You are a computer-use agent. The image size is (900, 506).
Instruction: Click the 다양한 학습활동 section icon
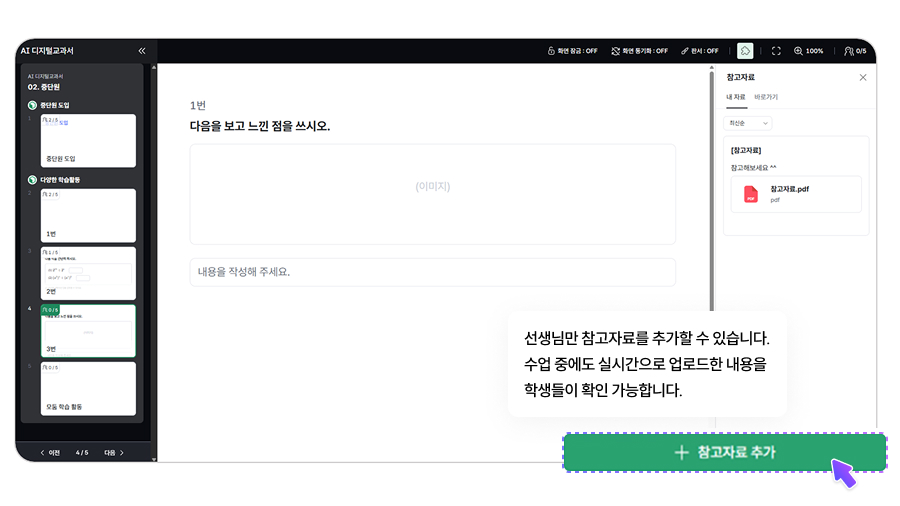pos(32,180)
